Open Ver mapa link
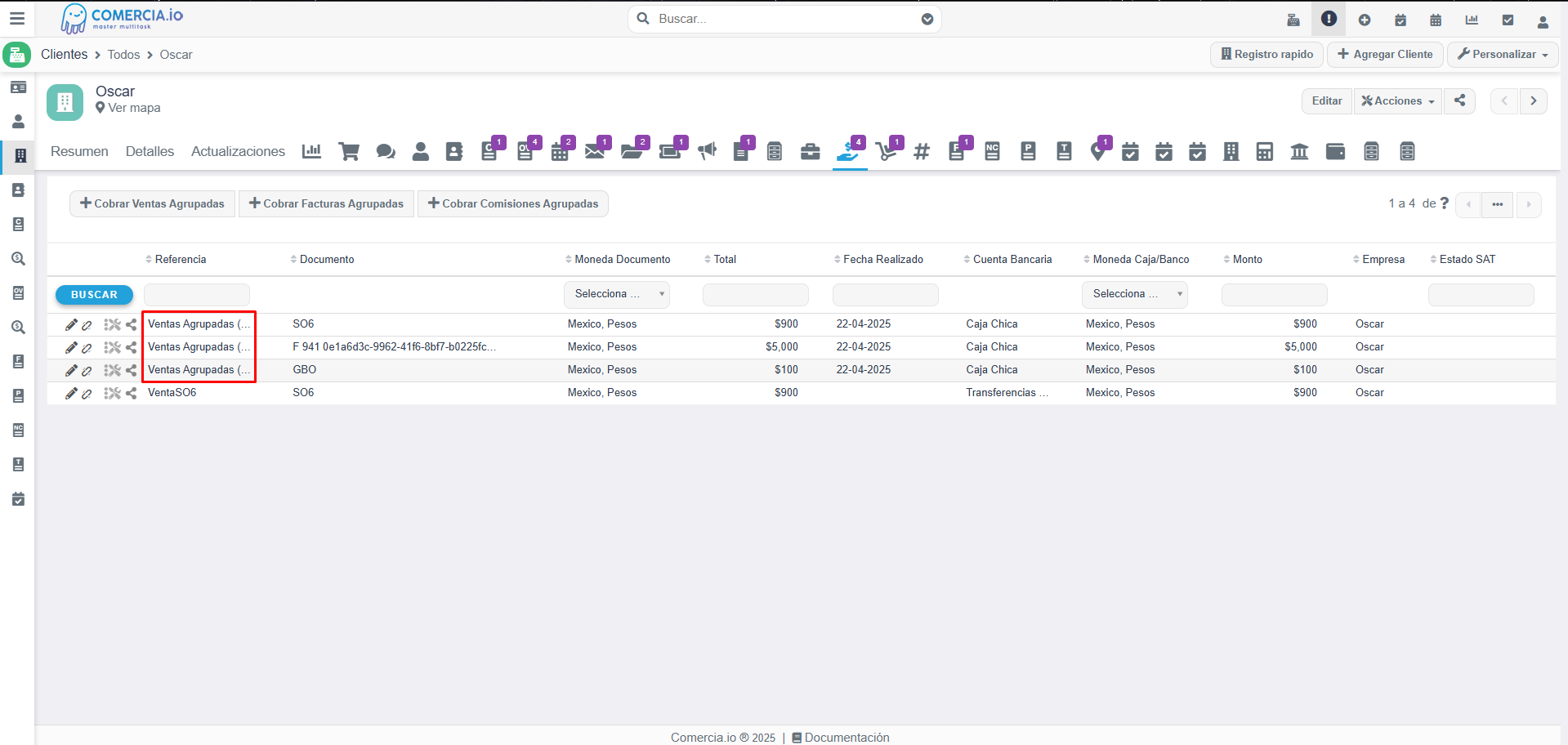Image resolution: width=1568 pixels, height=745 pixels. (128, 108)
